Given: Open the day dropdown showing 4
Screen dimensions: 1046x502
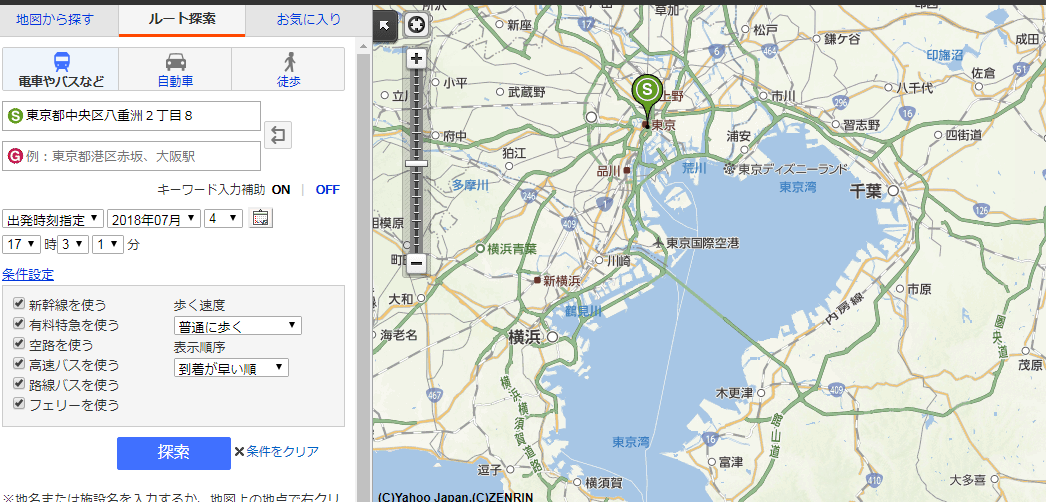Looking at the screenshot, I should pos(223,219).
